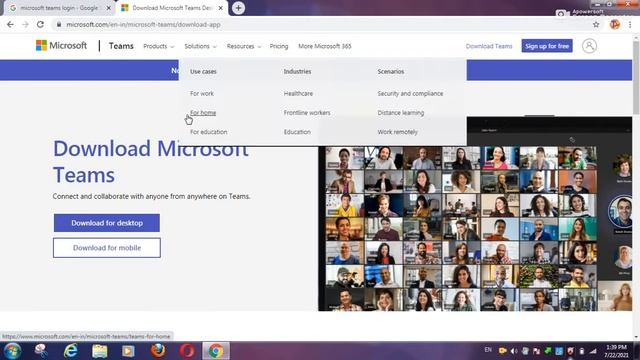Viewport: 640px width, 360px height.
Task: Click the Teams video meeting grid image
Action: click(475, 214)
